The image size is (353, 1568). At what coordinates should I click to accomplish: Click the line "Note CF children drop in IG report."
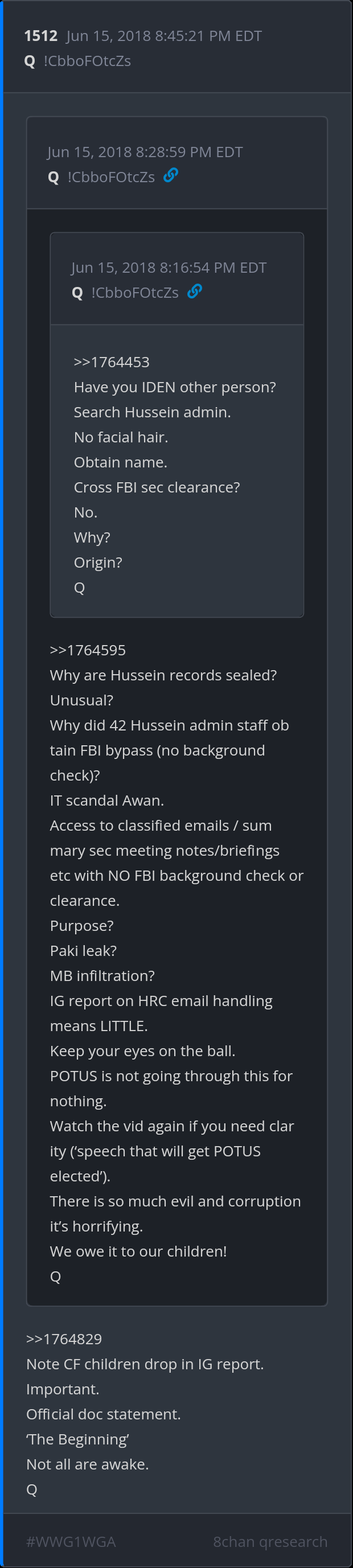(x=145, y=1364)
